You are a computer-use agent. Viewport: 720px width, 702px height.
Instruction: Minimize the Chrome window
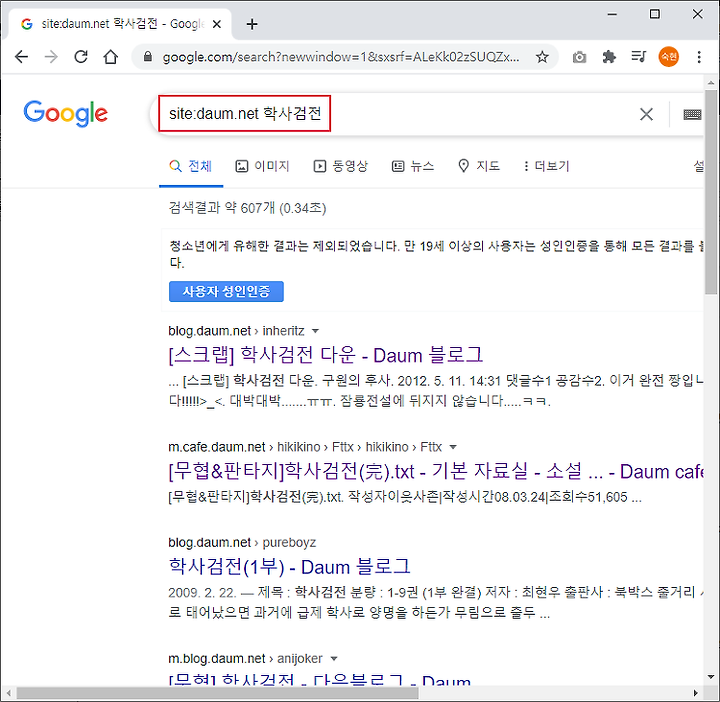tap(612, 14)
